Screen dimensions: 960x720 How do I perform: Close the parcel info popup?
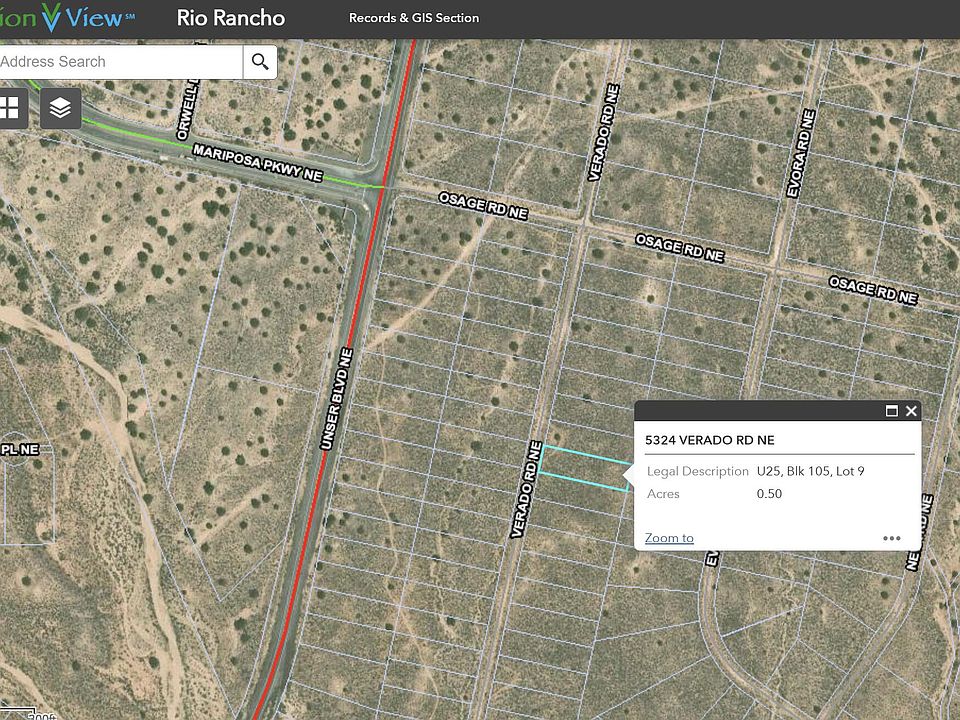(x=912, y=411)
